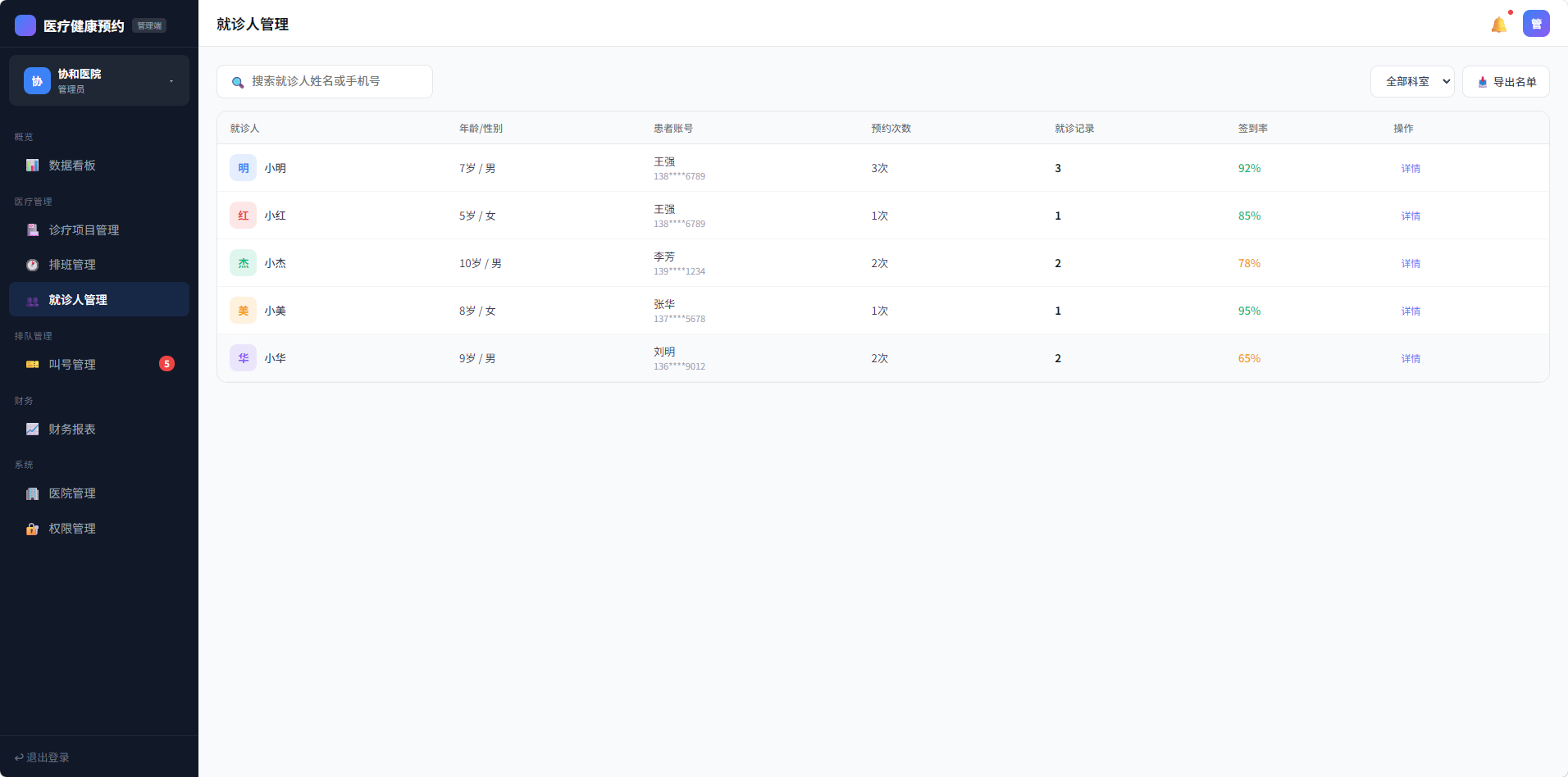The width and height of the screenshot is (1568, 777).
Task: Open 叫号管理 with 5 badge
Action: click(72, 365)
